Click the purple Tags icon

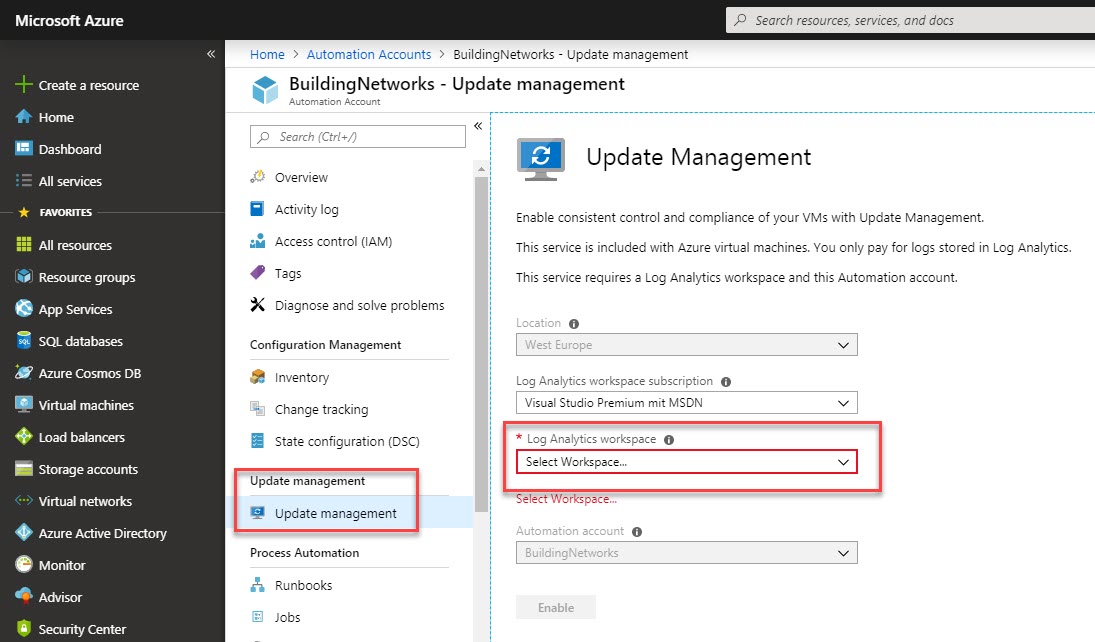pyautogui.click(x=258, y=272)
